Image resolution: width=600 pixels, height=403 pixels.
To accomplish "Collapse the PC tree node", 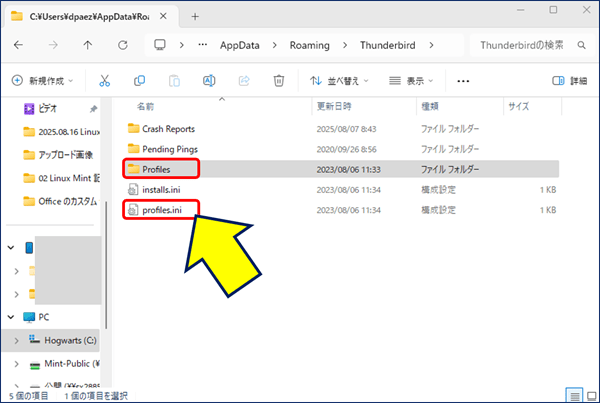I will tap(11, 317).
